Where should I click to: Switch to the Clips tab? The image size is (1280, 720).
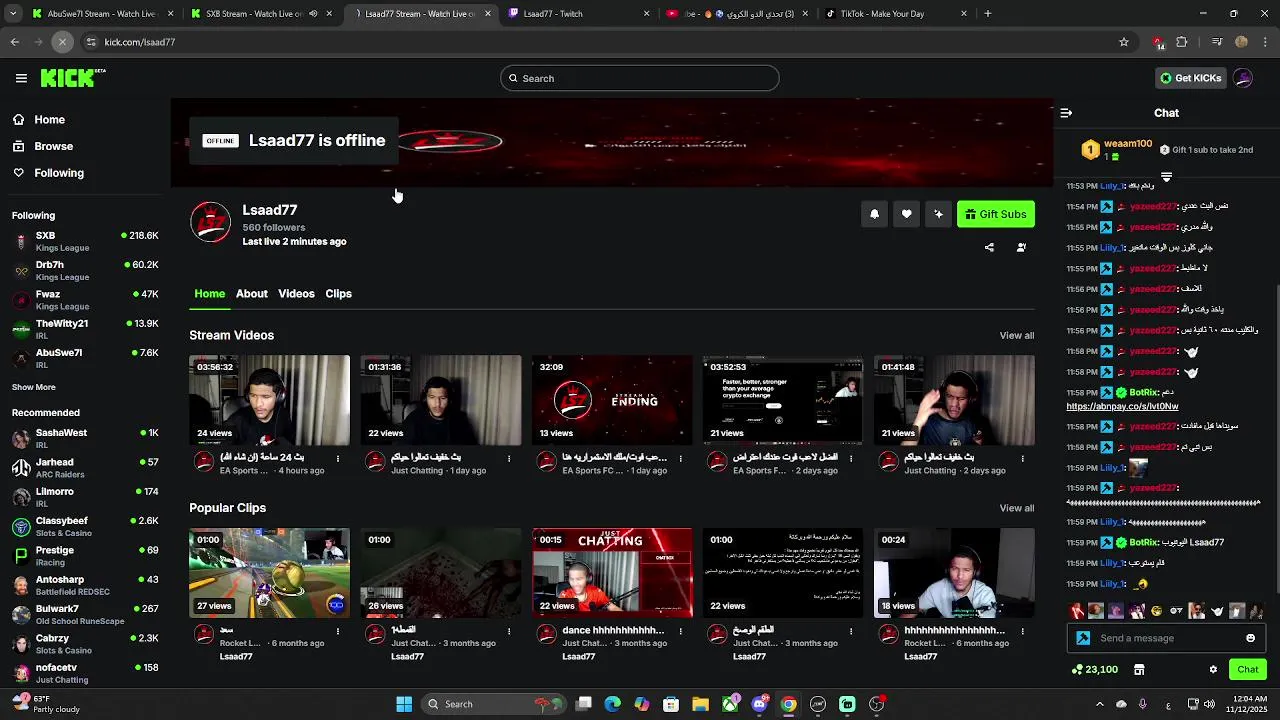338,294
